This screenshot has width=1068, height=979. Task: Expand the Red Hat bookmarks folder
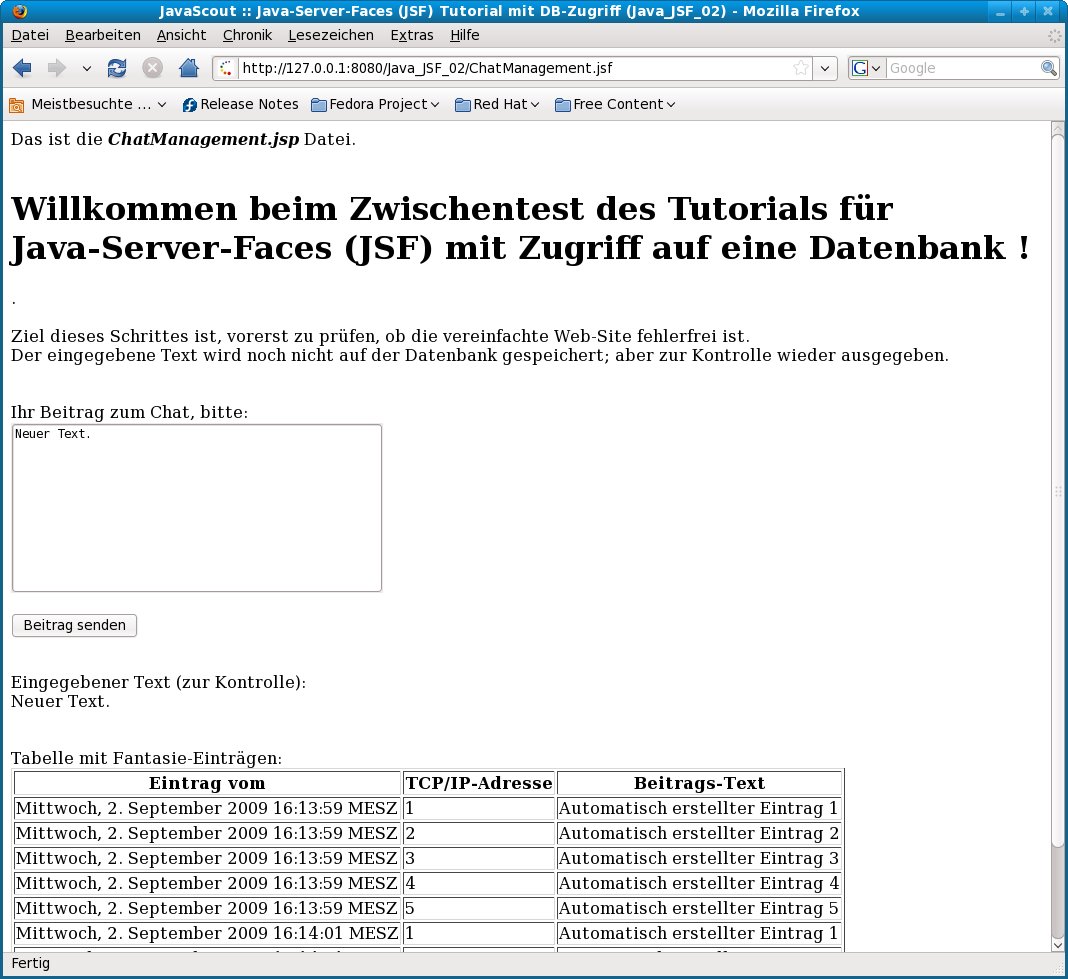497,104
